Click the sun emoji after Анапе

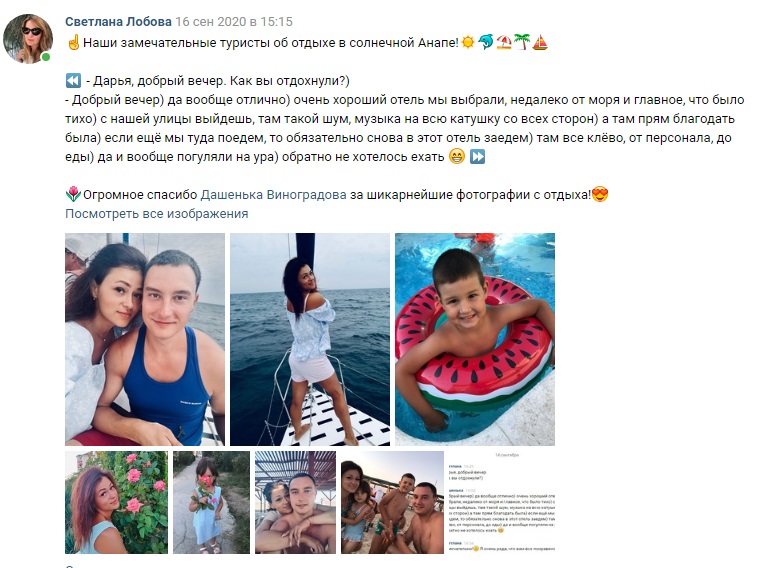point(468,43)
